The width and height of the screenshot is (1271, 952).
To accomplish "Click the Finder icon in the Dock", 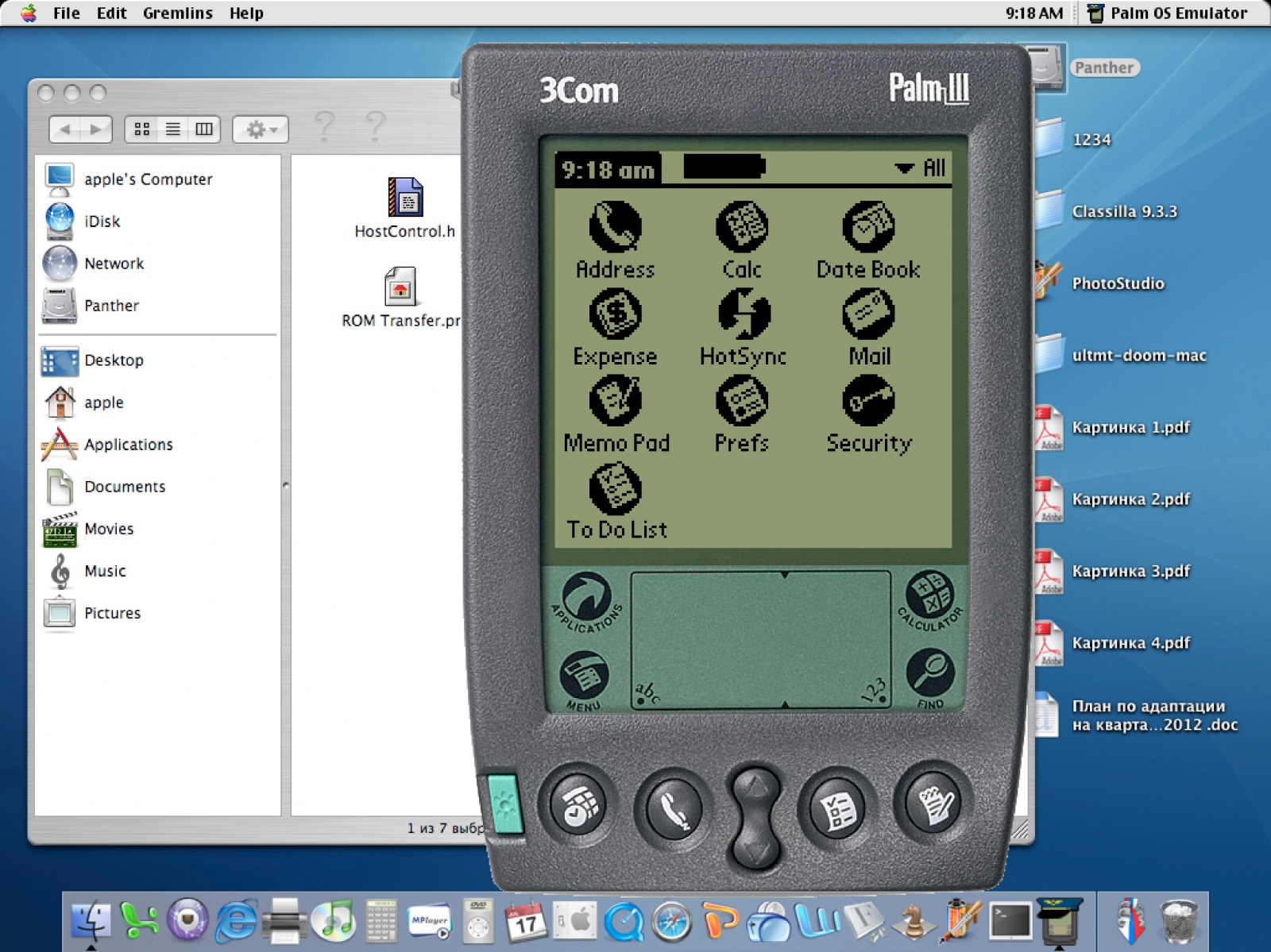I will (x=91, y=921).
